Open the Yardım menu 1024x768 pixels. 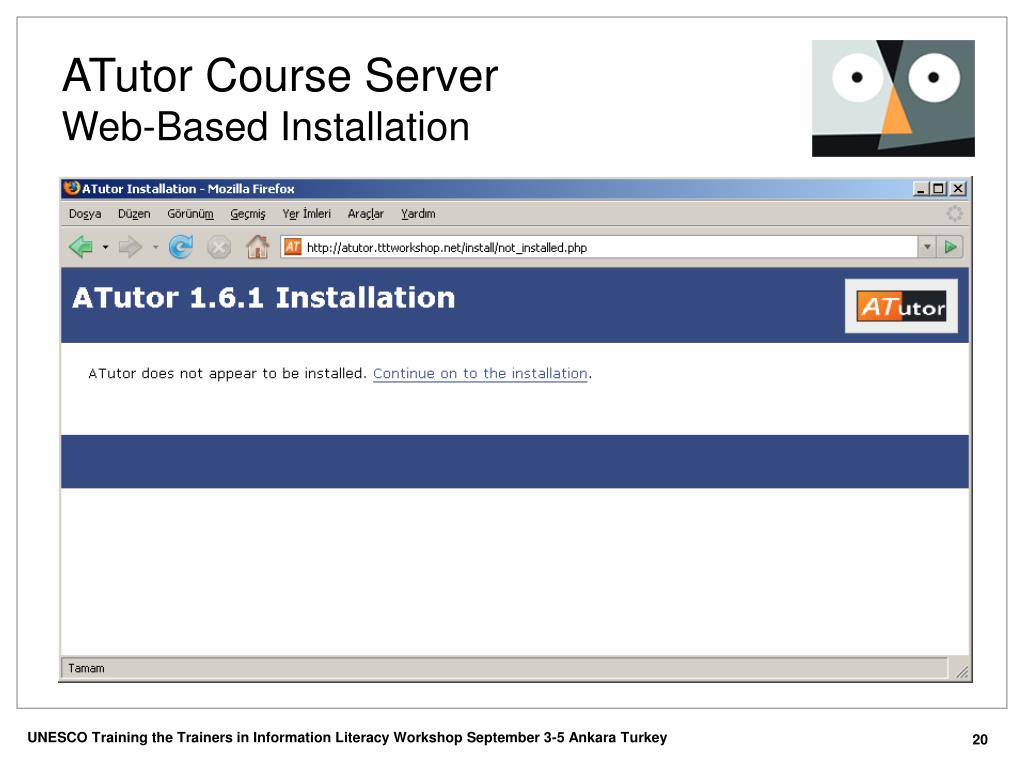point(418,214)
